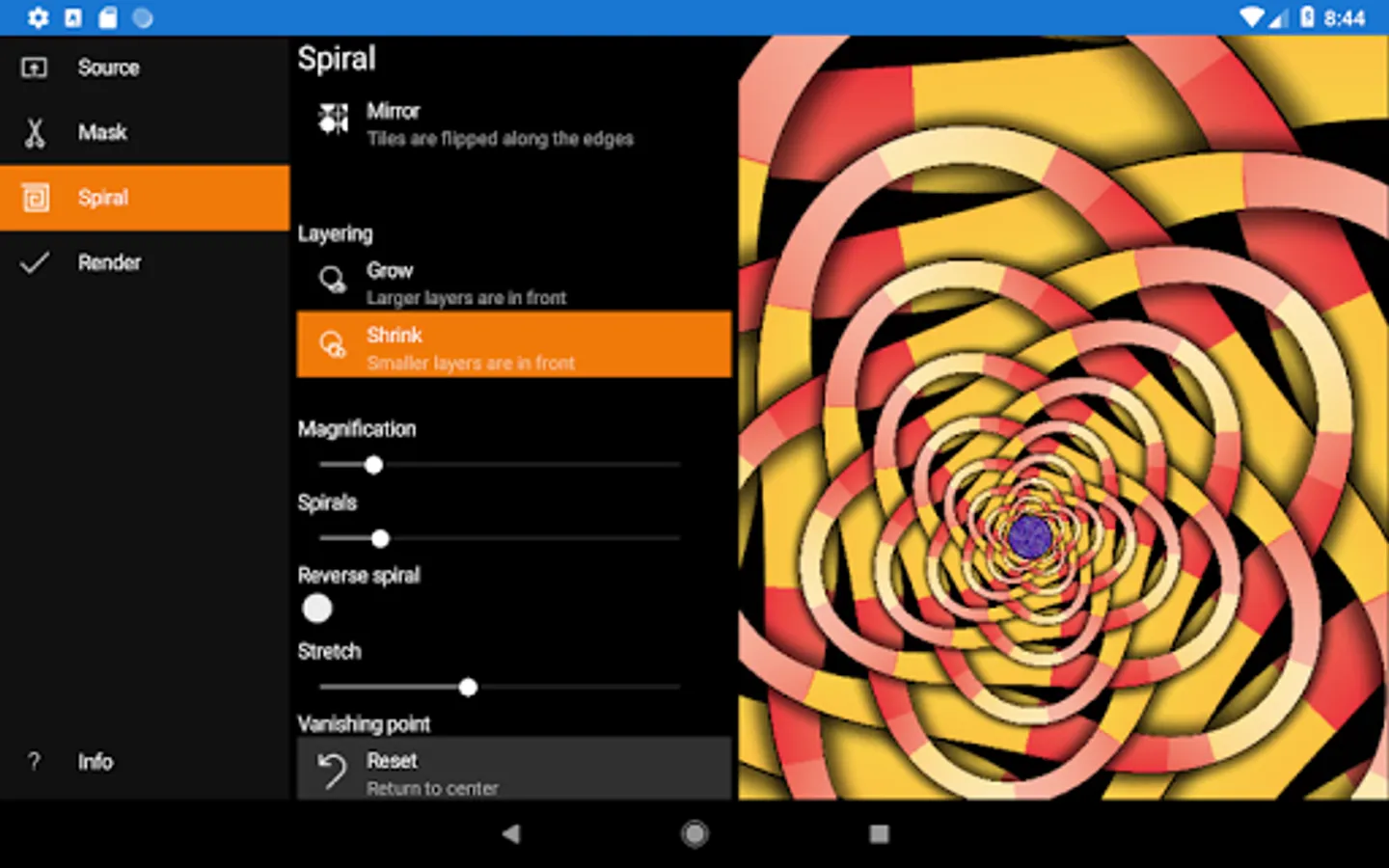Tap the Android recent apps button

click(879, 834)
